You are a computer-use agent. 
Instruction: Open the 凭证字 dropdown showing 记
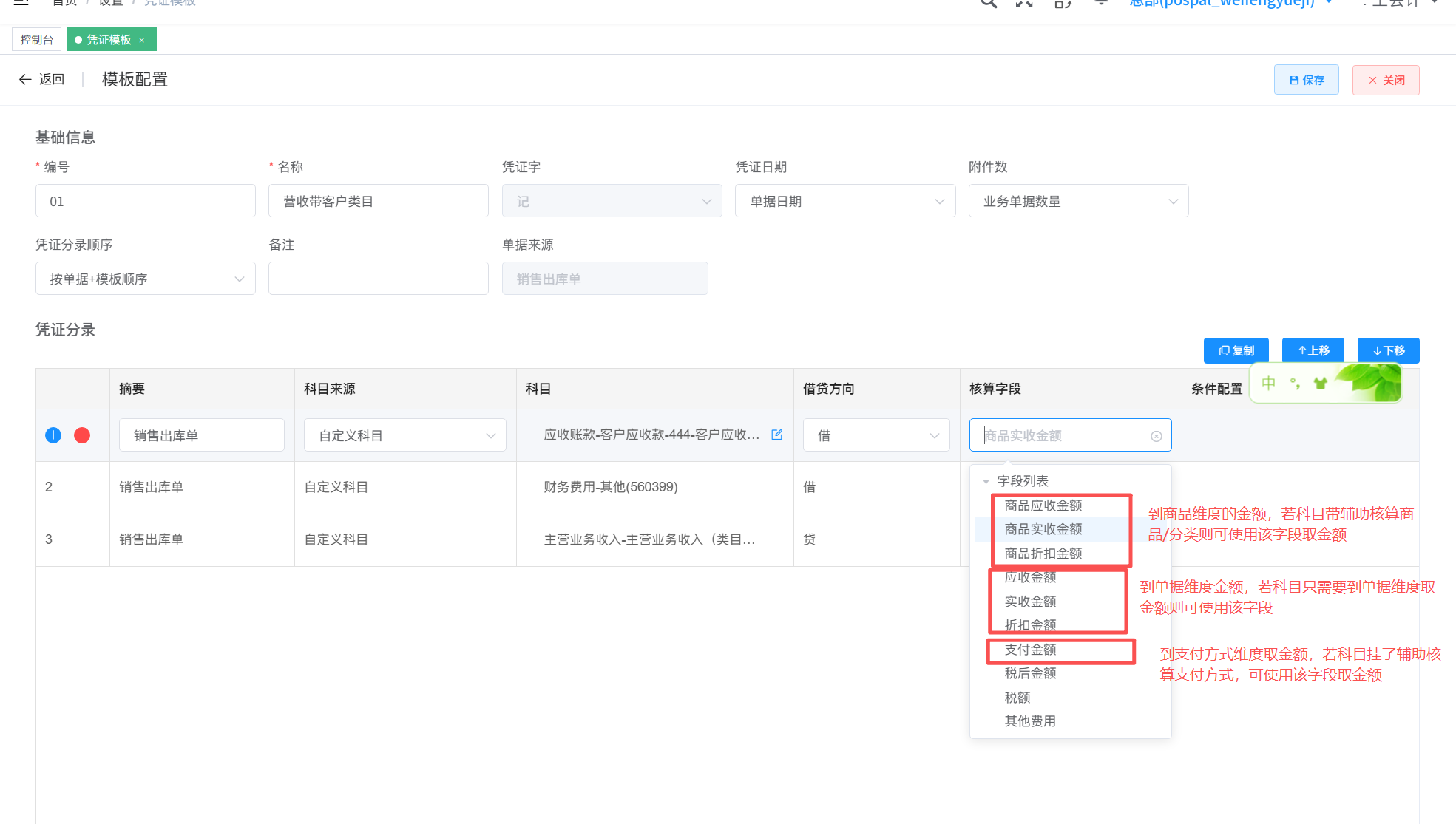click(x=612, y=201)
